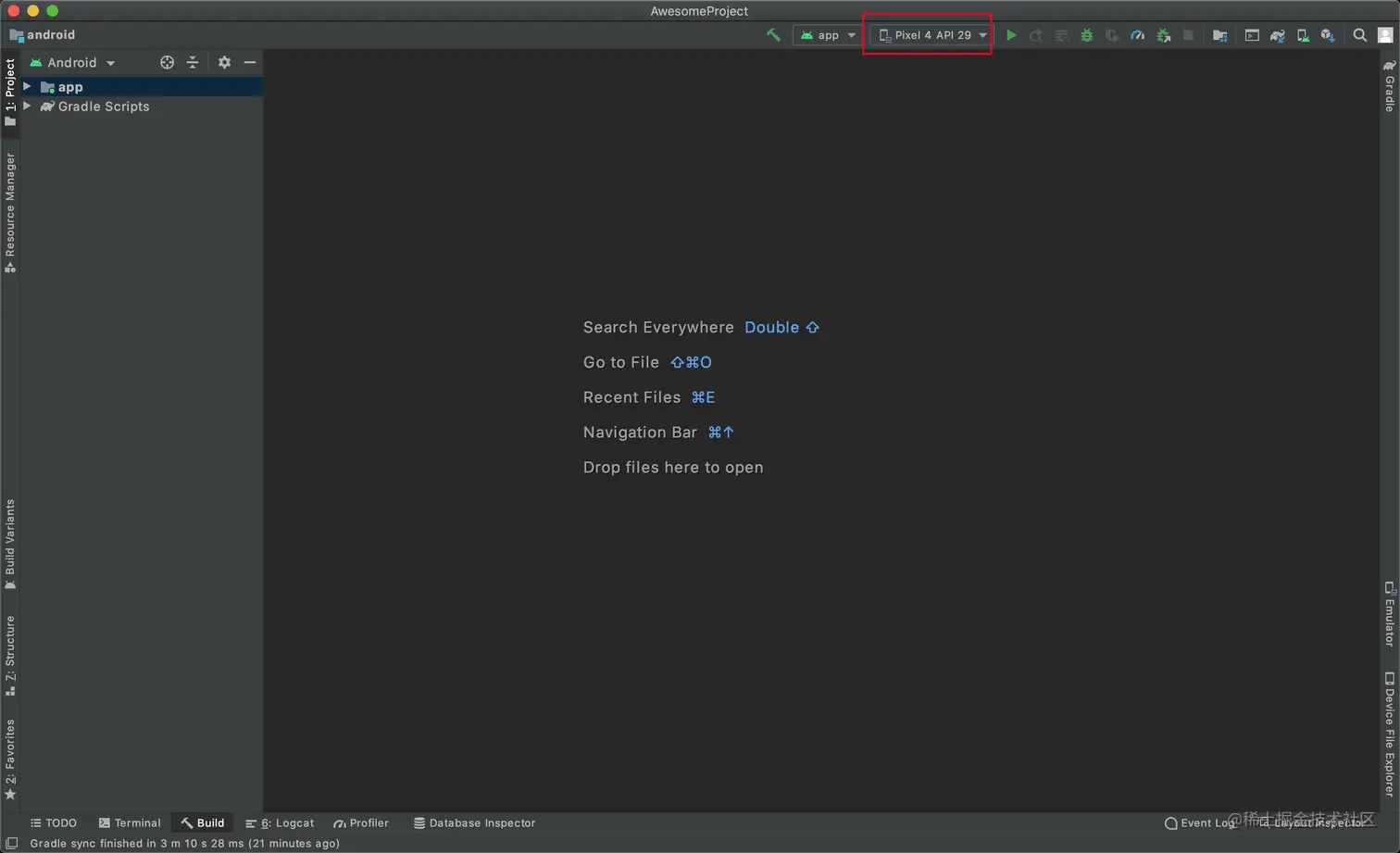1400x853 pixels.
Task: Click the Stop square button
Action: pos(1188,35)
